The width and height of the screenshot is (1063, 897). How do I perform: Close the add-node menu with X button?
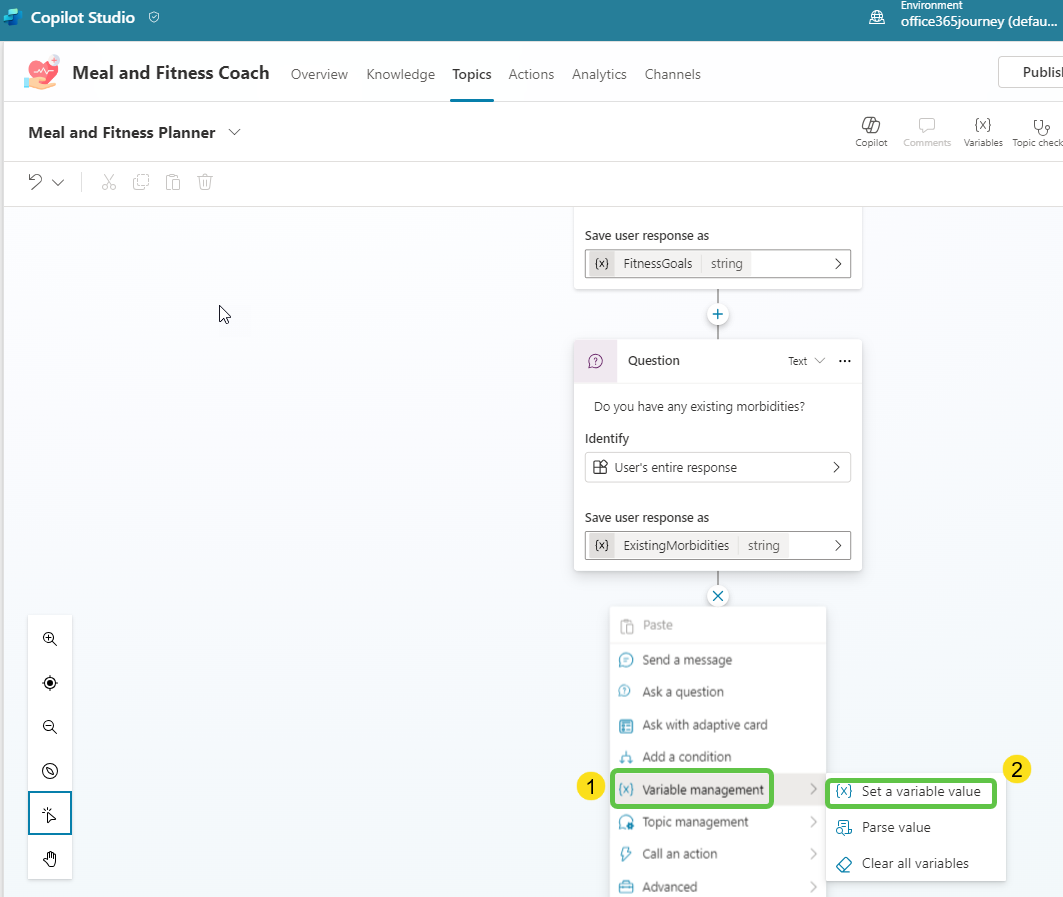[717, 596]
